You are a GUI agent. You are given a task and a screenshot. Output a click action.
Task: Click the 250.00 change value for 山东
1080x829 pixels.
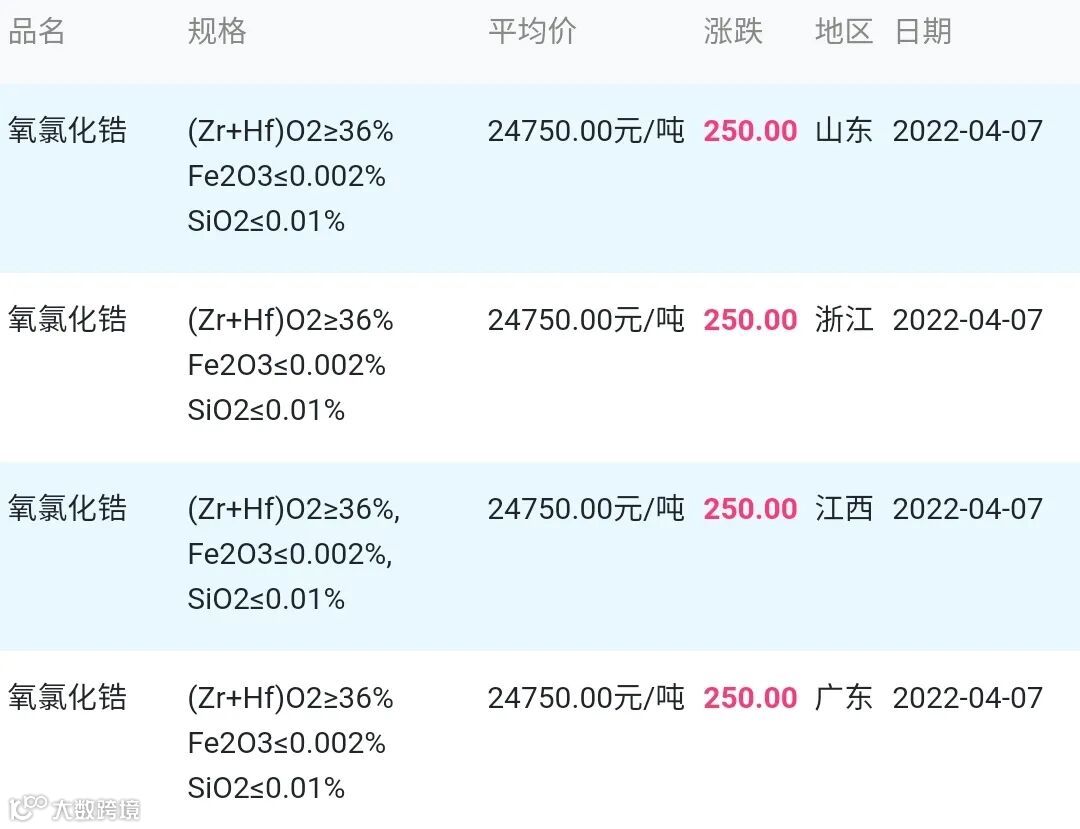pyautogui.click(x=750, y=131)
